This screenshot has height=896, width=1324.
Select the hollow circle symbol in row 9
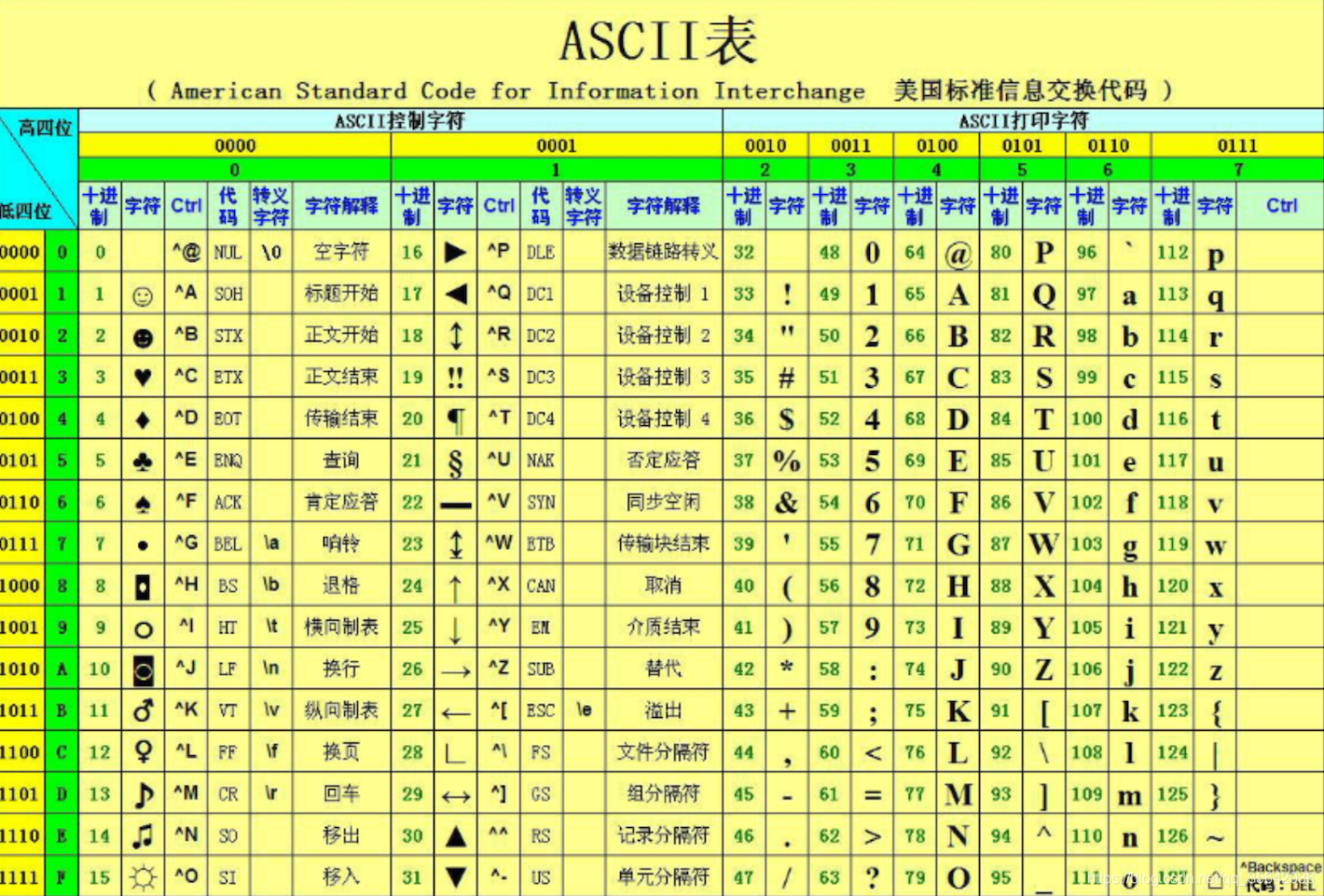143,630
